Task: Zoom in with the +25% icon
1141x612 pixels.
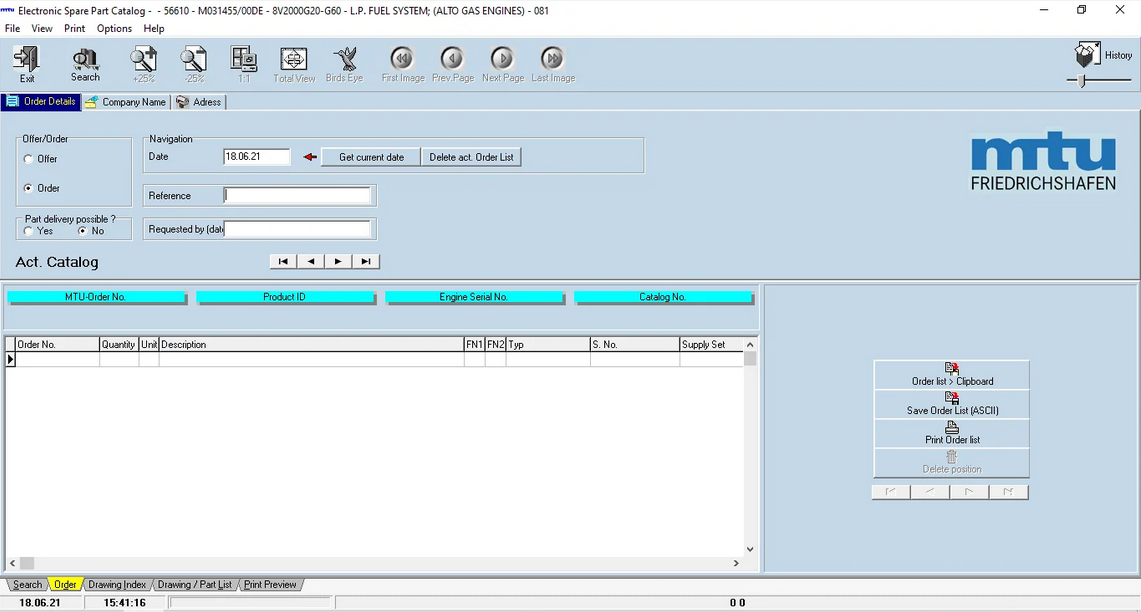Action: click(x=143, y=64)
